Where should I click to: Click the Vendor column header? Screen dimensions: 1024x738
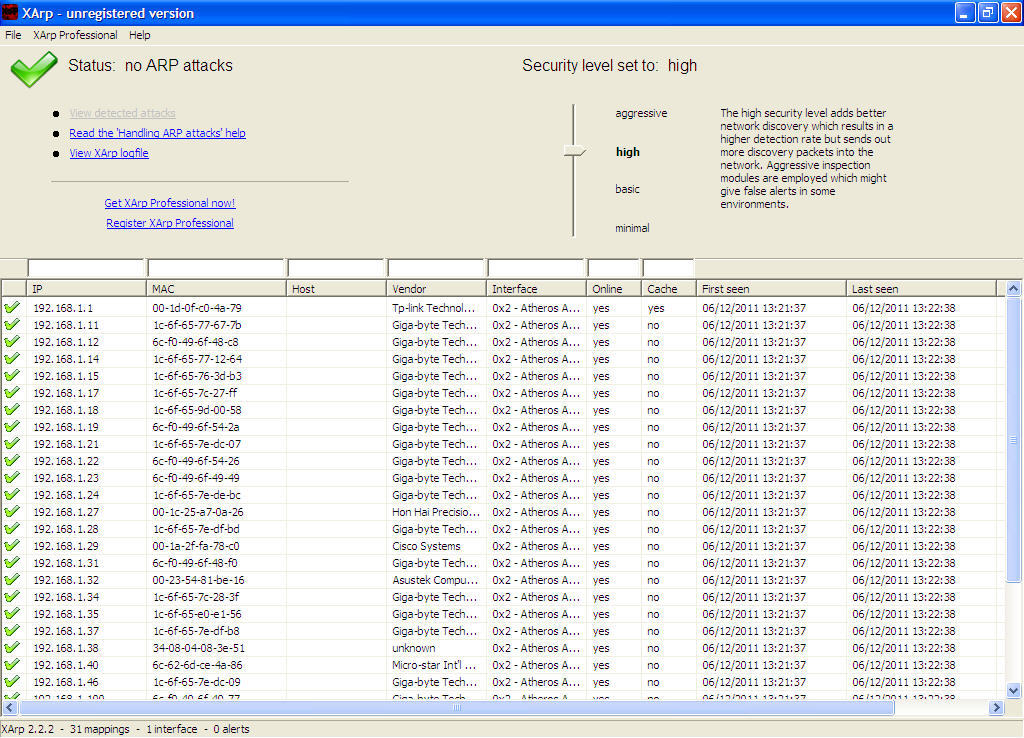[x=436, y=289]
